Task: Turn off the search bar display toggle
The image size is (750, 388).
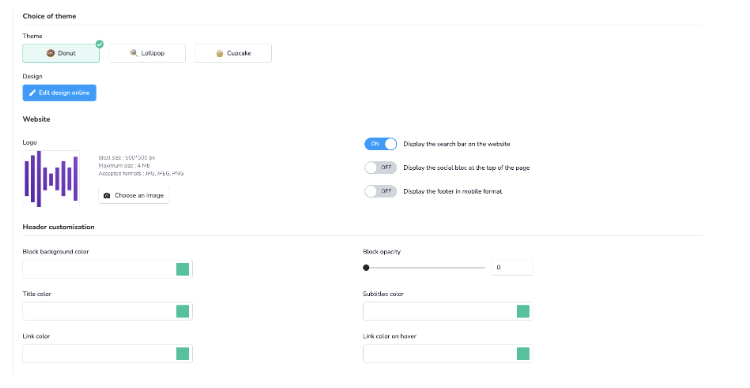Action: click(381, 144)
